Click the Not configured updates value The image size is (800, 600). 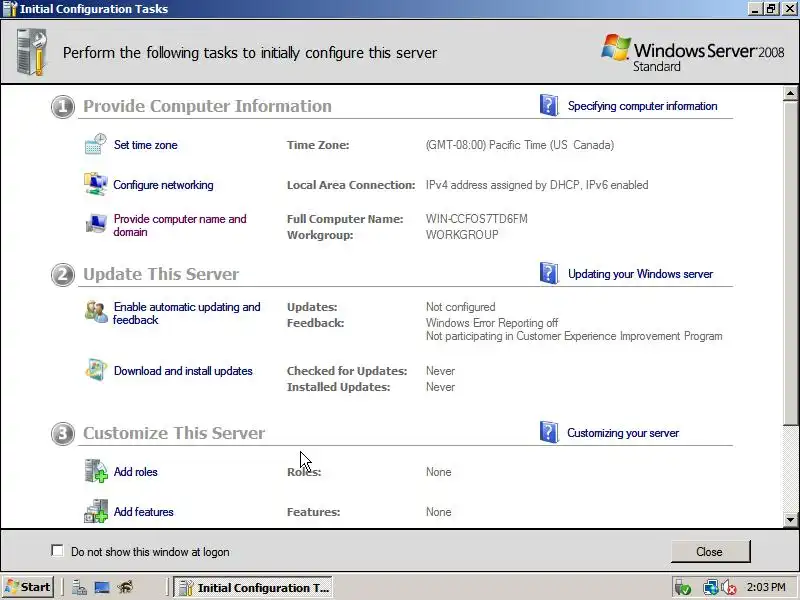point(460,307)
